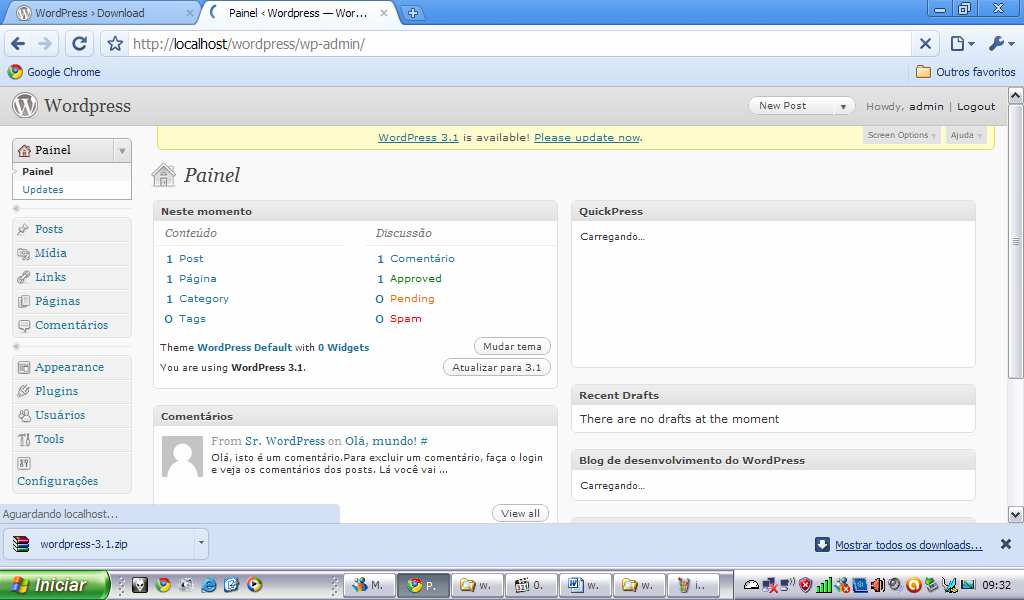The width and height of the screenshot is (1024, 600).
Task: Open the Chrome page menu icon
Action: click(x=962, y=44)
